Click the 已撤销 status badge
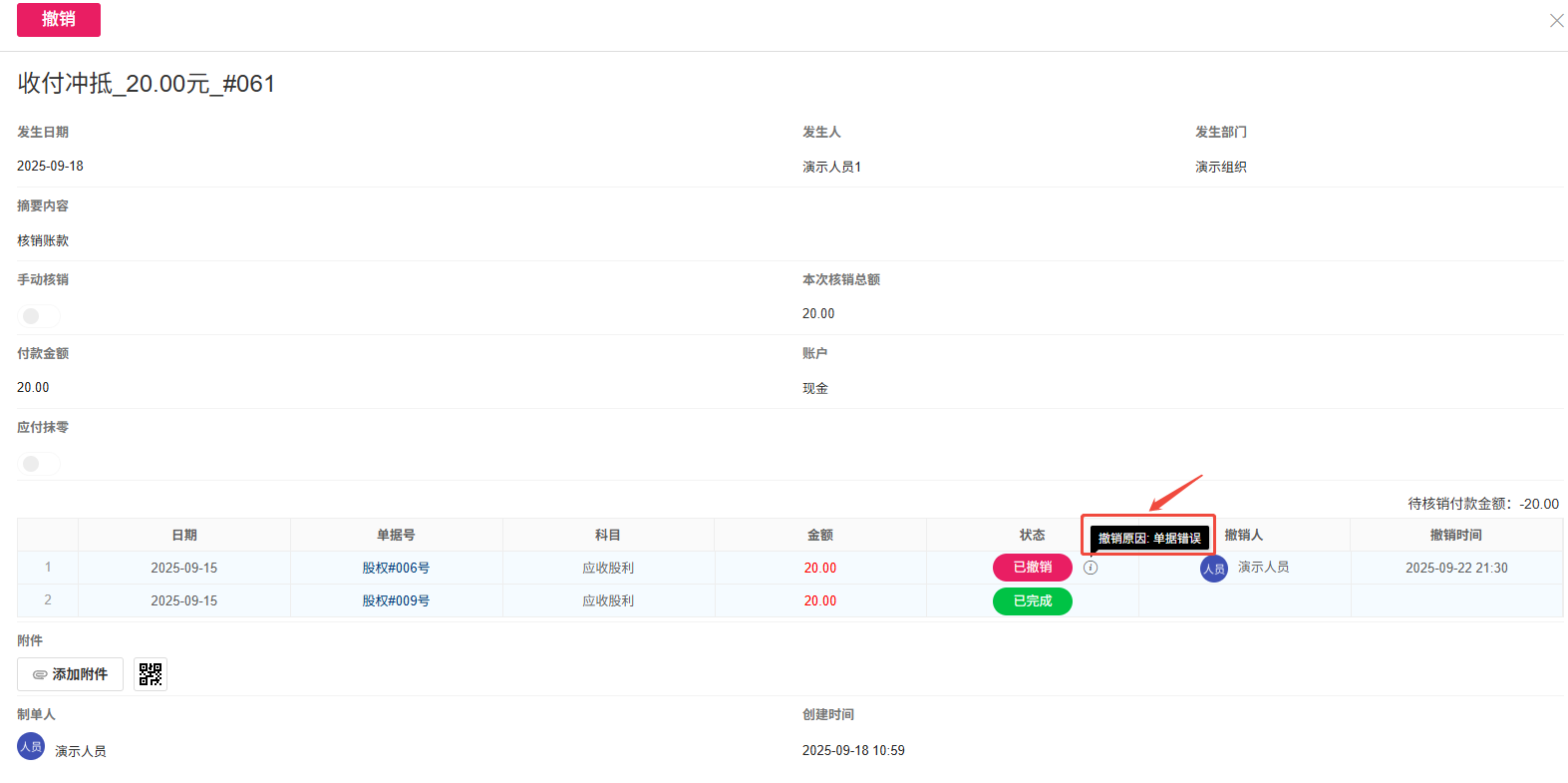Screen dimensions: 1568x783 coord(1032,568)
